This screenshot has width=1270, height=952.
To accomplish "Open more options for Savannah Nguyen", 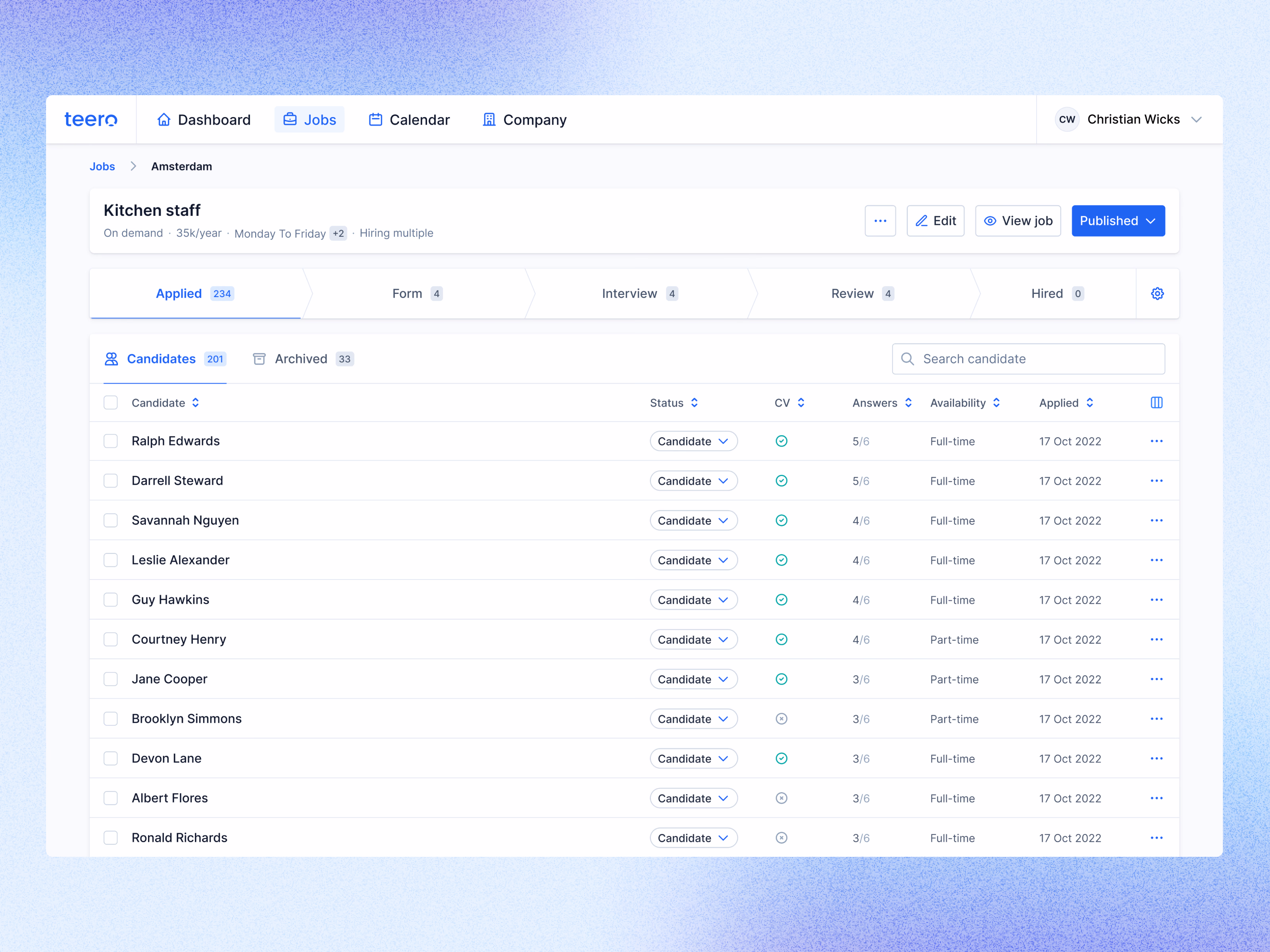I will [x=1156, y=520].
